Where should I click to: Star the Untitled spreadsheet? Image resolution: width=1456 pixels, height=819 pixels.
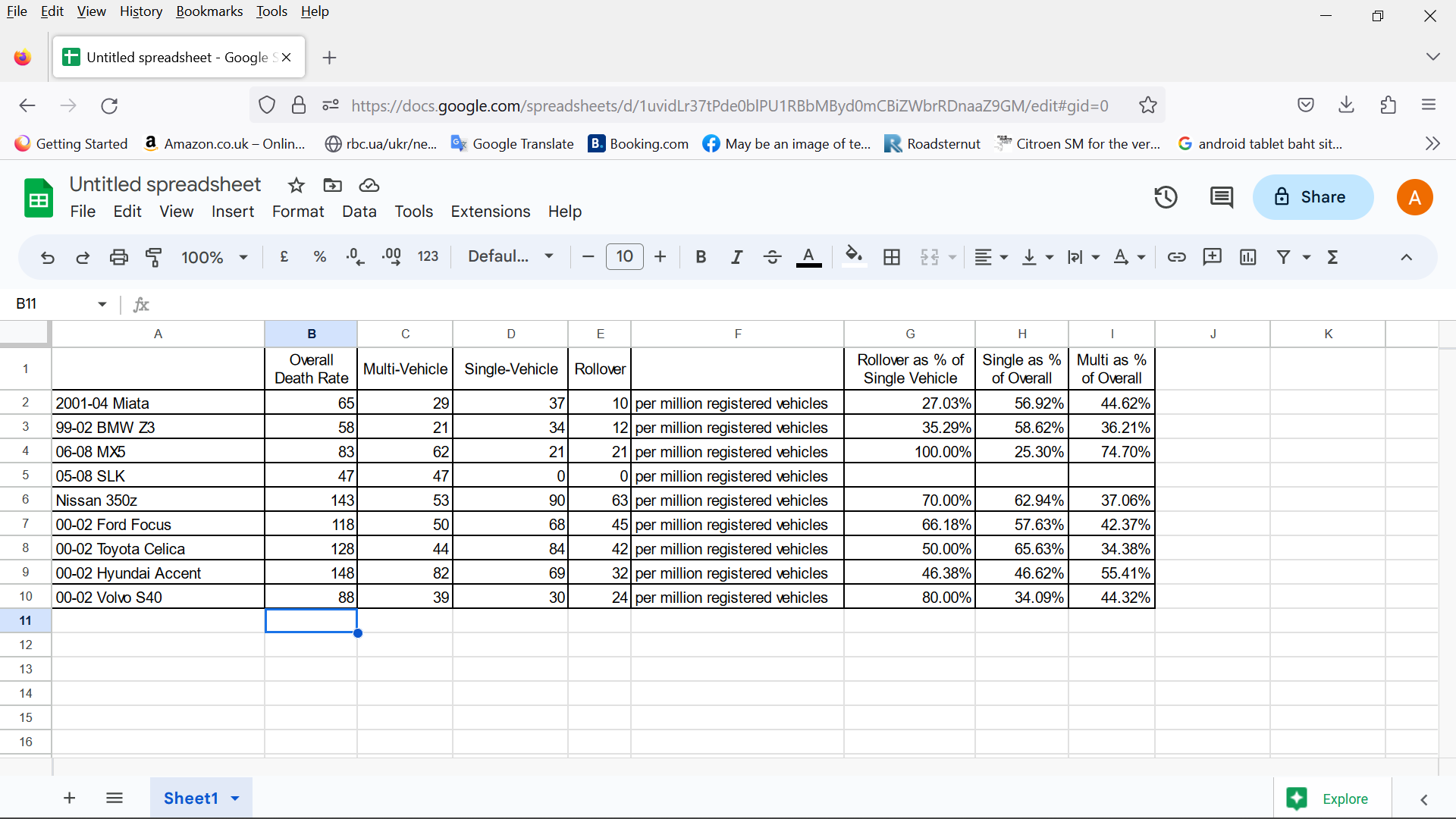(297, 185)
